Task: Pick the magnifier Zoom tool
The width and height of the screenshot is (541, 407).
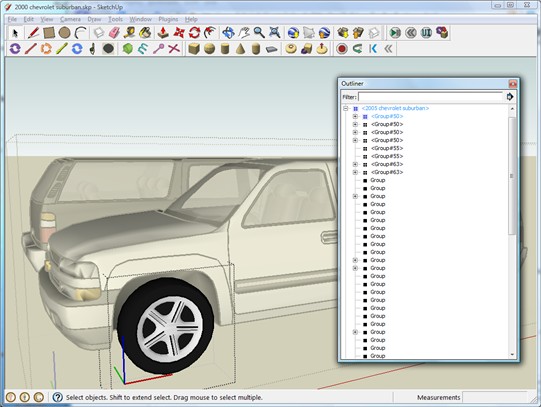Action: click(x=259, y=33)
